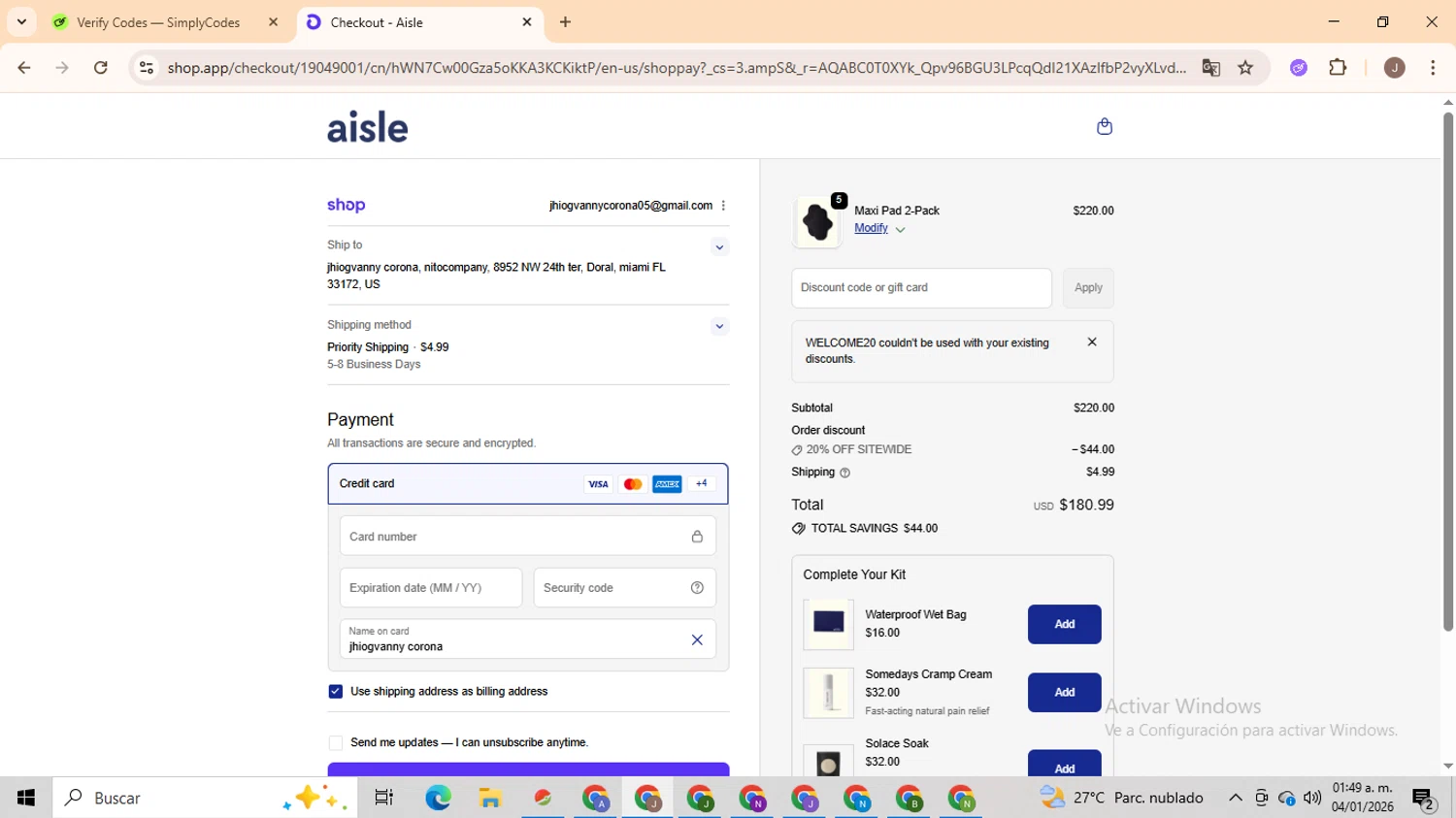Add Solace Soak to order
1456x818 pixels.
point(1065,764)
